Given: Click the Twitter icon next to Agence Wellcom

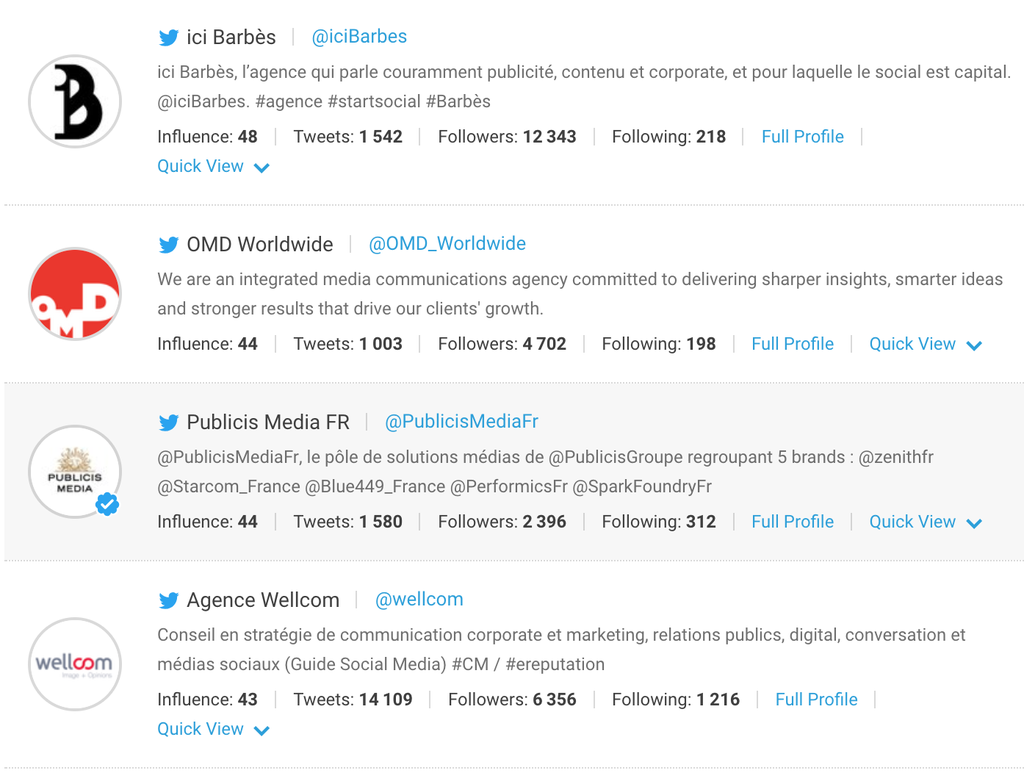Looking at the screenshot, I should tap(168, 601).
